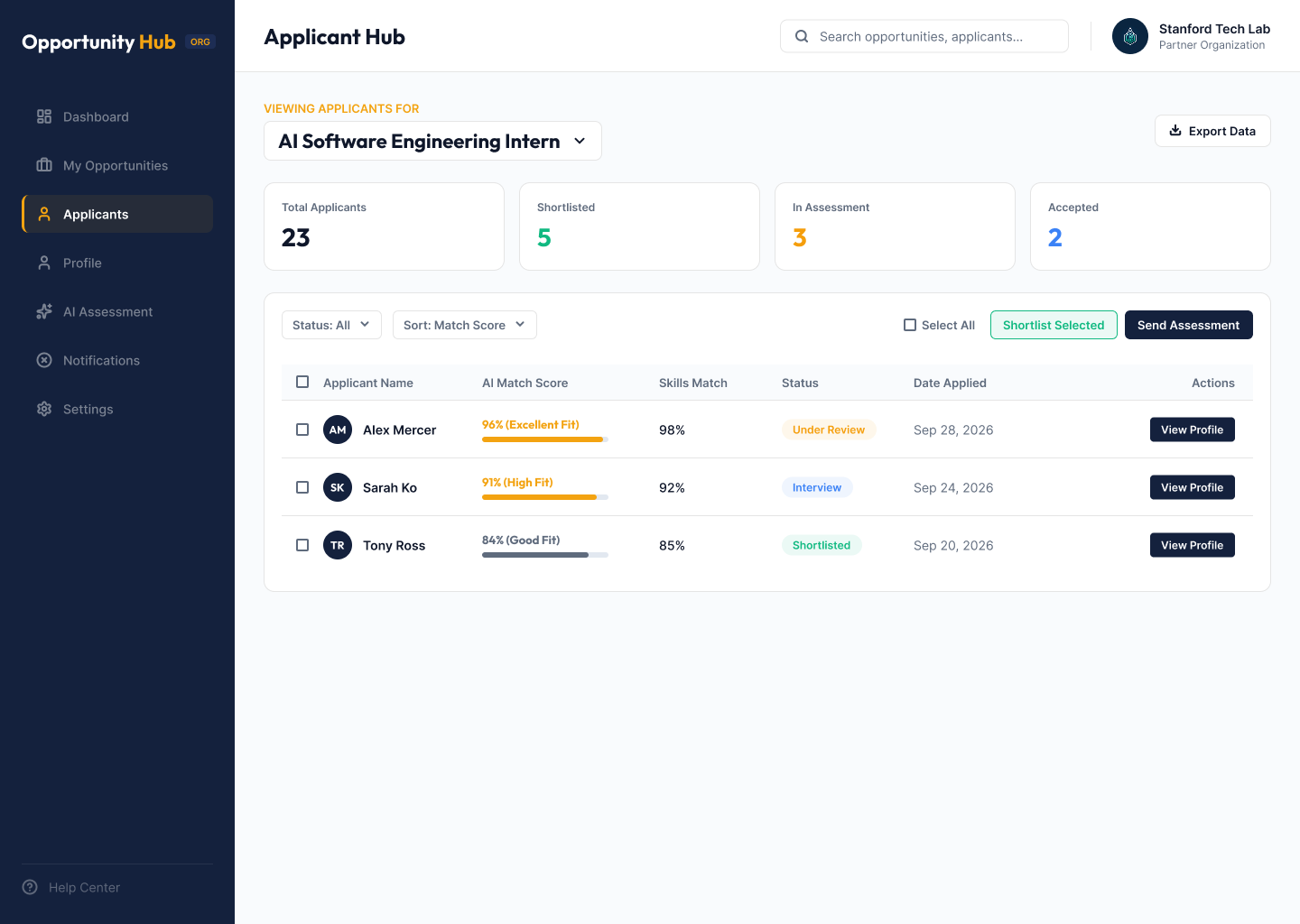Click the download icon on Export Data

coord(1175,130)
